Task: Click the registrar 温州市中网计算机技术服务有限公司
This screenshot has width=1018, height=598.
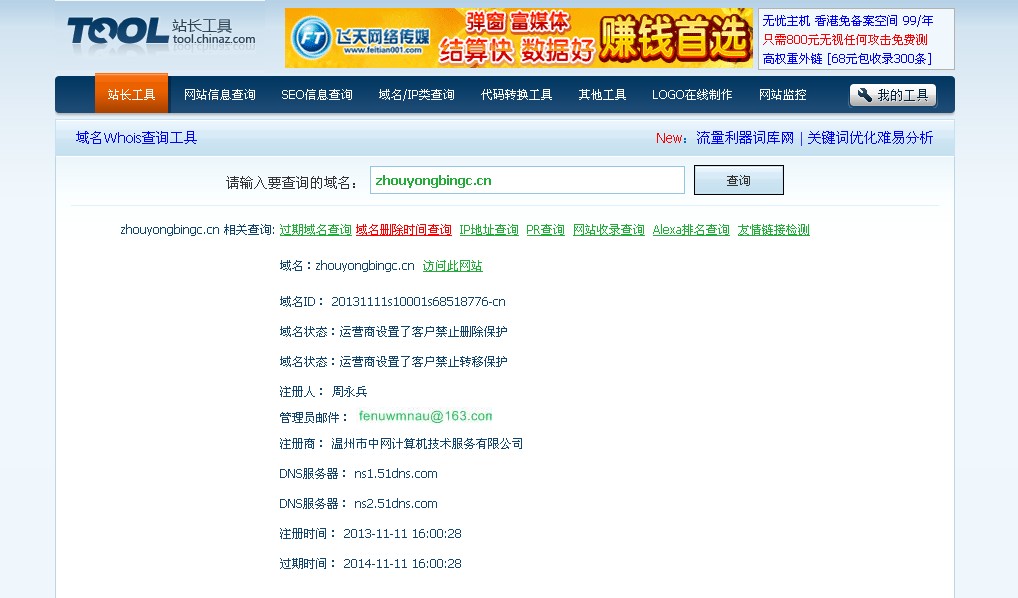Action: 427,444
